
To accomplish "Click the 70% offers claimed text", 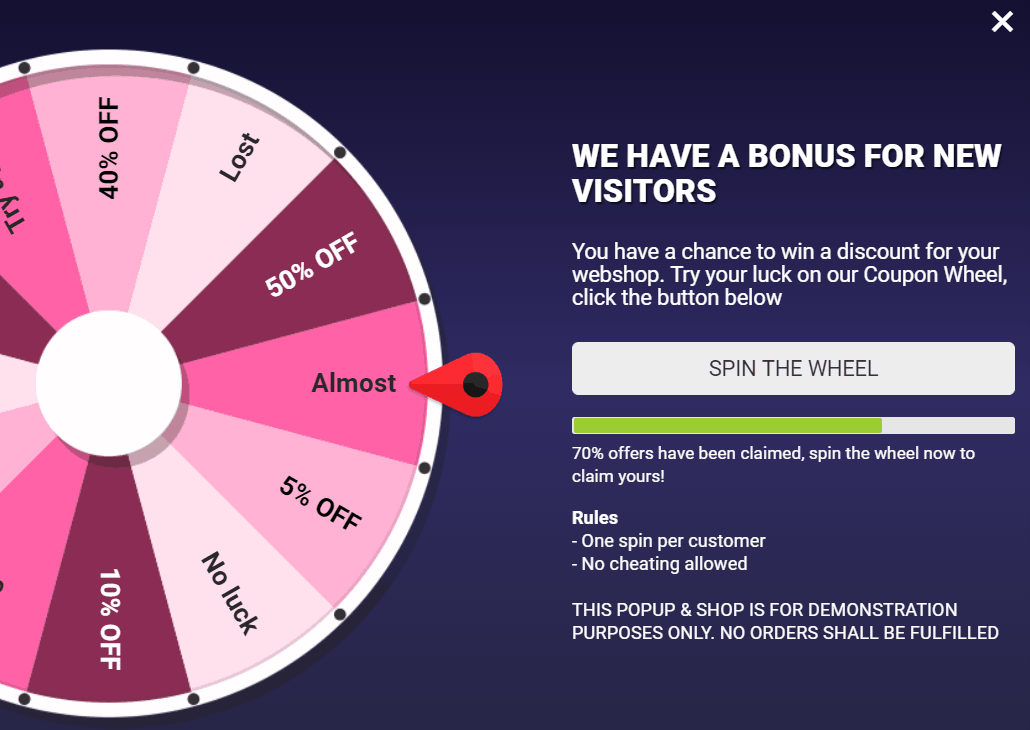I will tap(773, 465).
